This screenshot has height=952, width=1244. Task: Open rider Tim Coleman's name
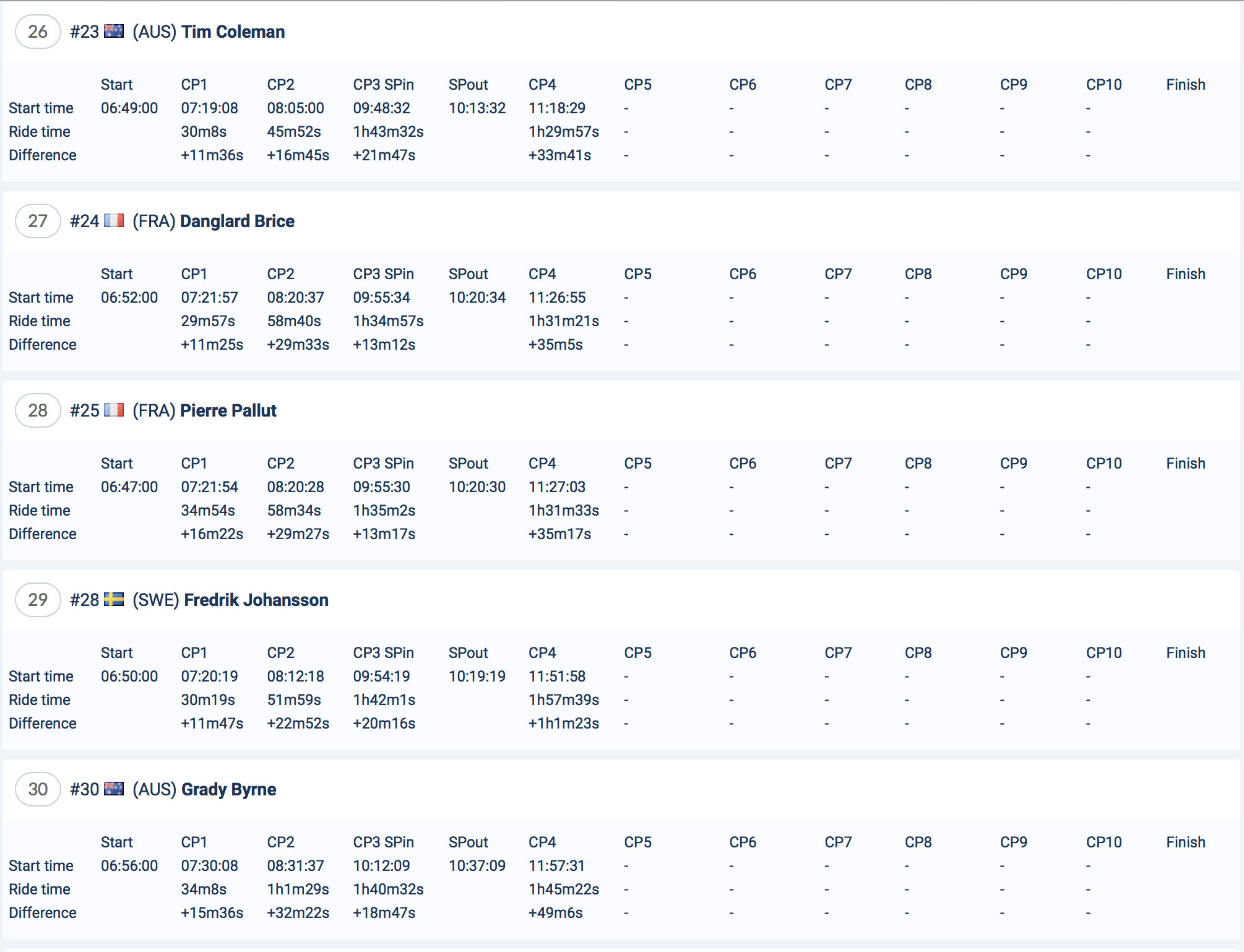point(233,32)
